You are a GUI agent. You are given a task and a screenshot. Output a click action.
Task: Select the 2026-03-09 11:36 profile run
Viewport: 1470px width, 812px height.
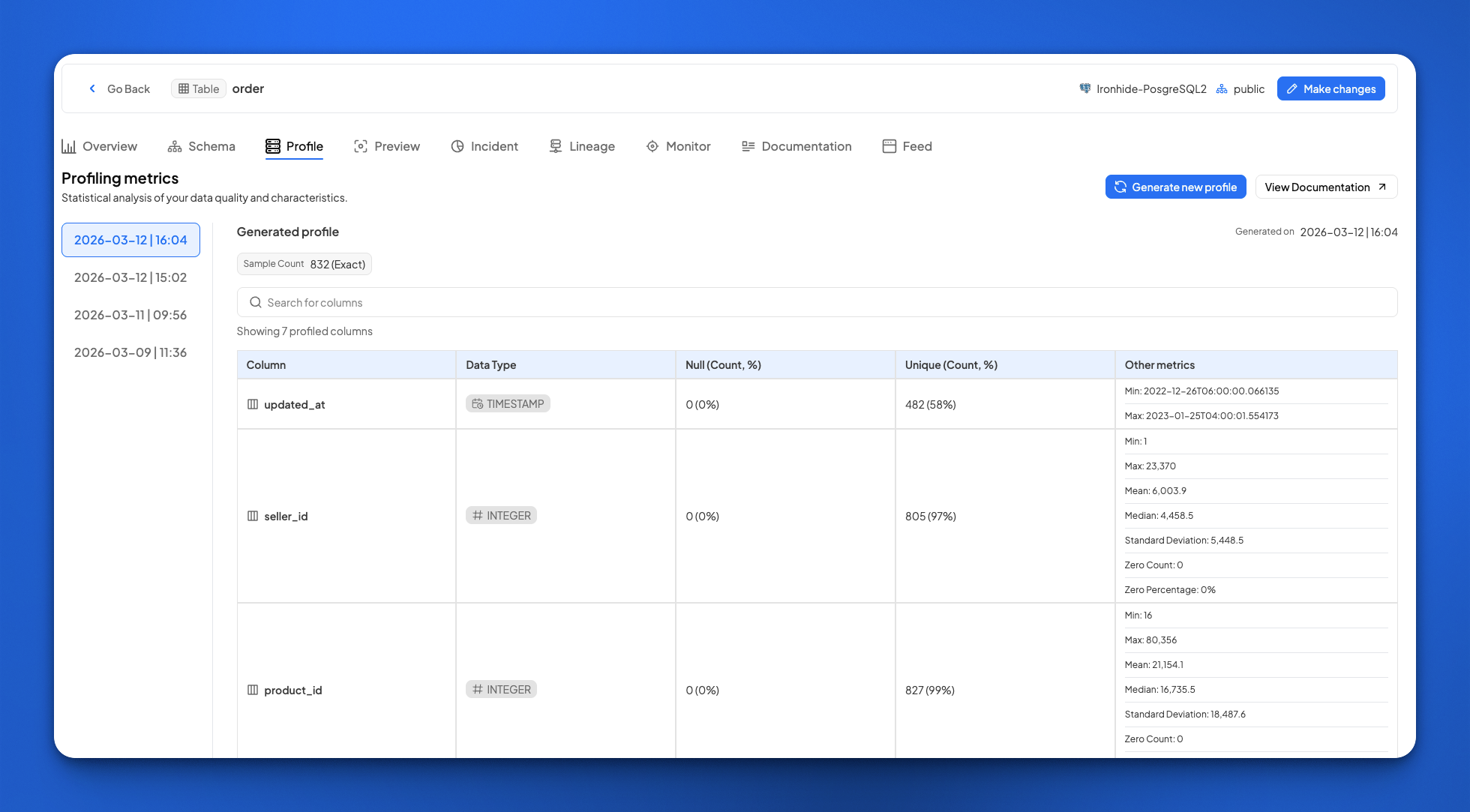(130, 352)
